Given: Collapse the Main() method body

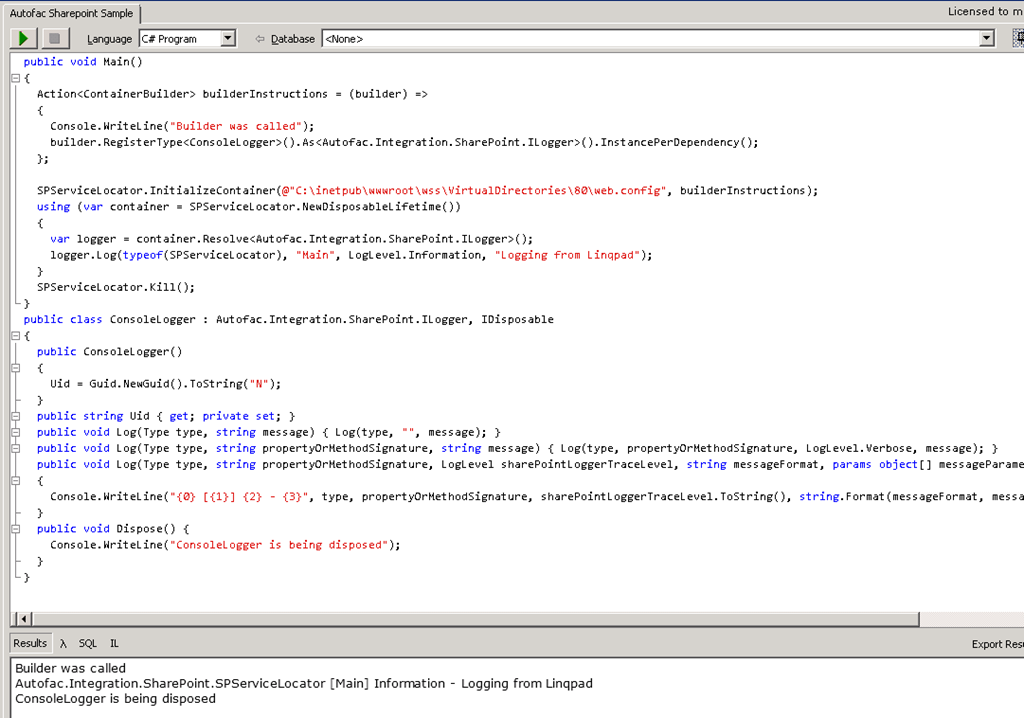Looking at the screenshot, I should coord(15,78).
